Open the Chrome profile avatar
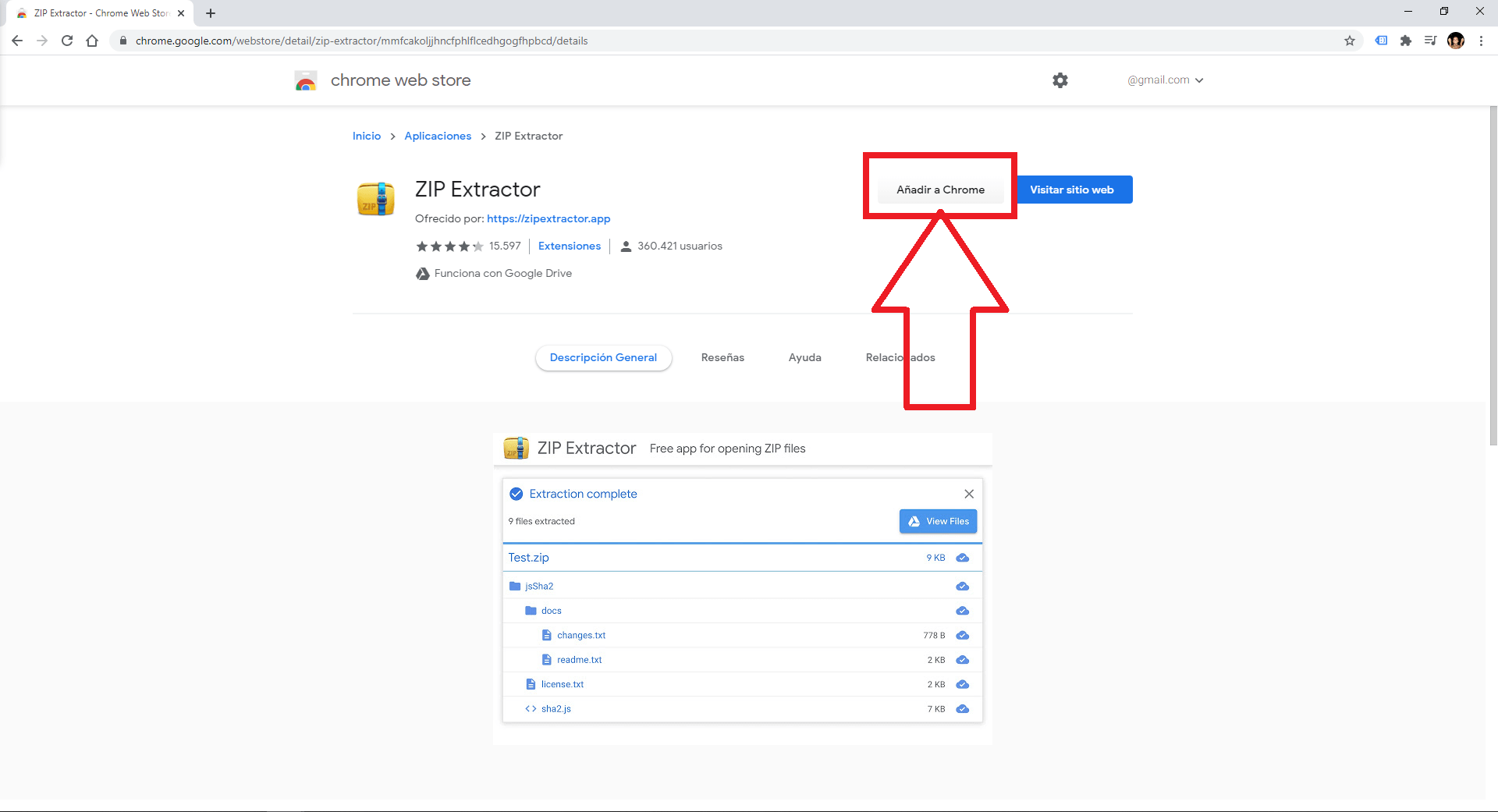This screenshot has width=1498, height=812. click(1456, 41)
